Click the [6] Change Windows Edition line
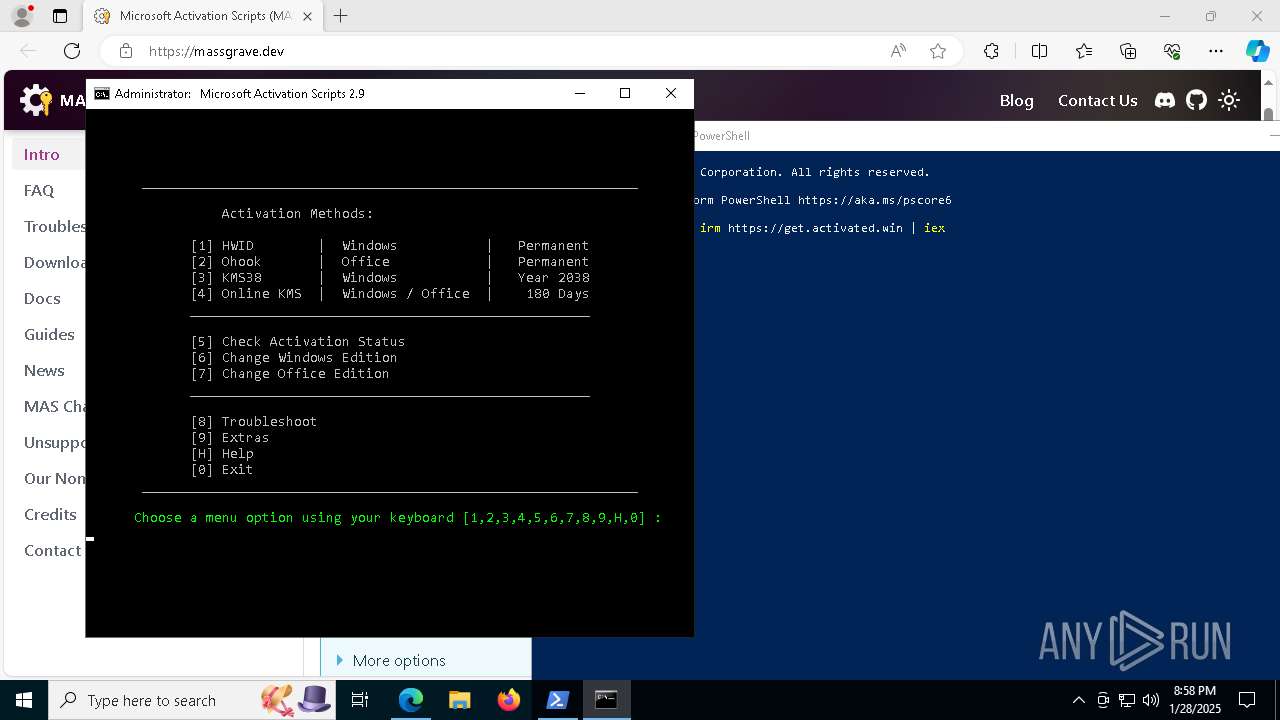Image resolution: width=1280 pixels, height=720 pixels. point(294,357)
